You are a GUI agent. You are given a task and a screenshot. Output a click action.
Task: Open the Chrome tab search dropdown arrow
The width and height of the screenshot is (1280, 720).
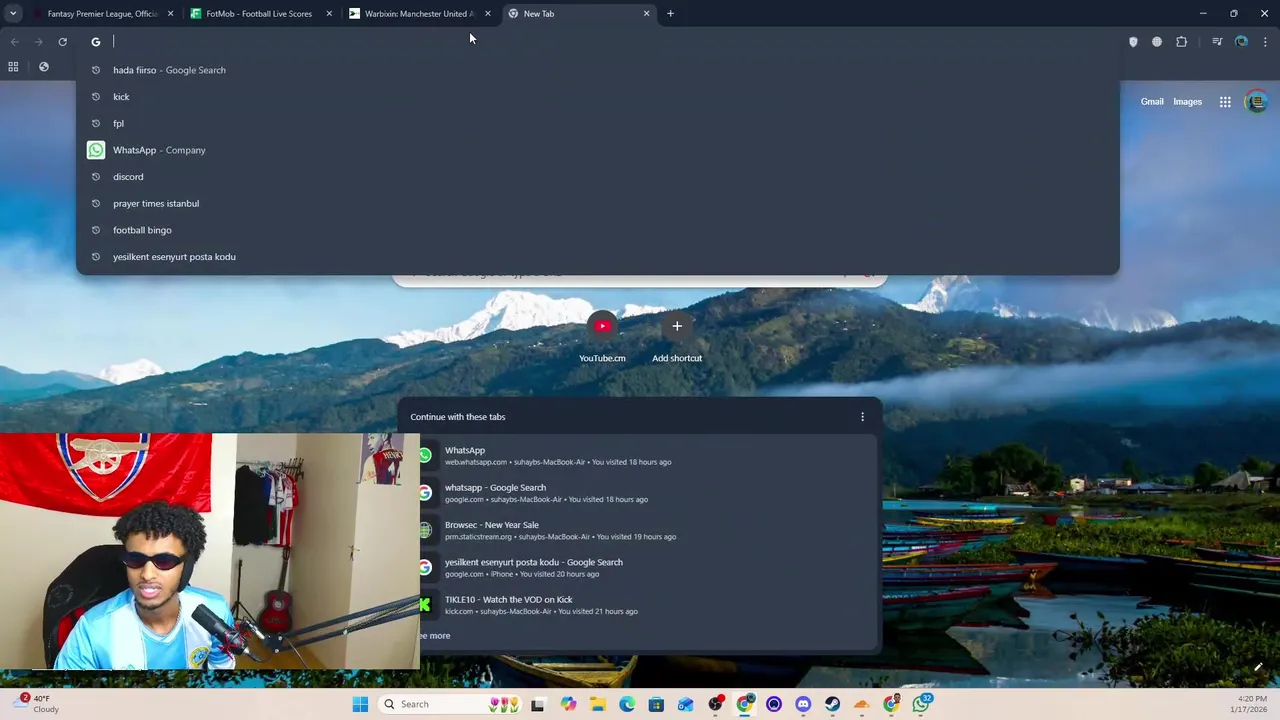pos(13,14)
